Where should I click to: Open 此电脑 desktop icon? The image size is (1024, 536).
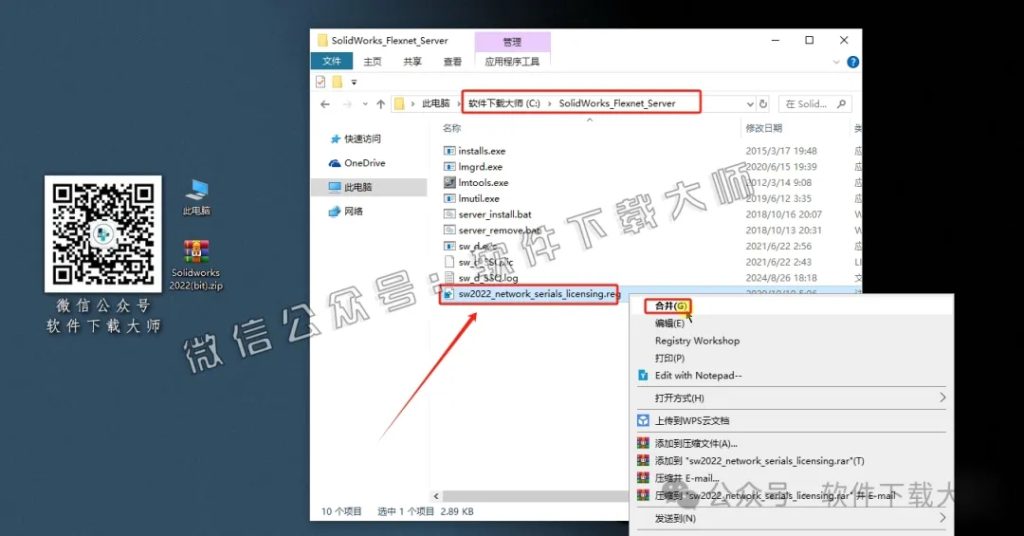click(197, 197)
